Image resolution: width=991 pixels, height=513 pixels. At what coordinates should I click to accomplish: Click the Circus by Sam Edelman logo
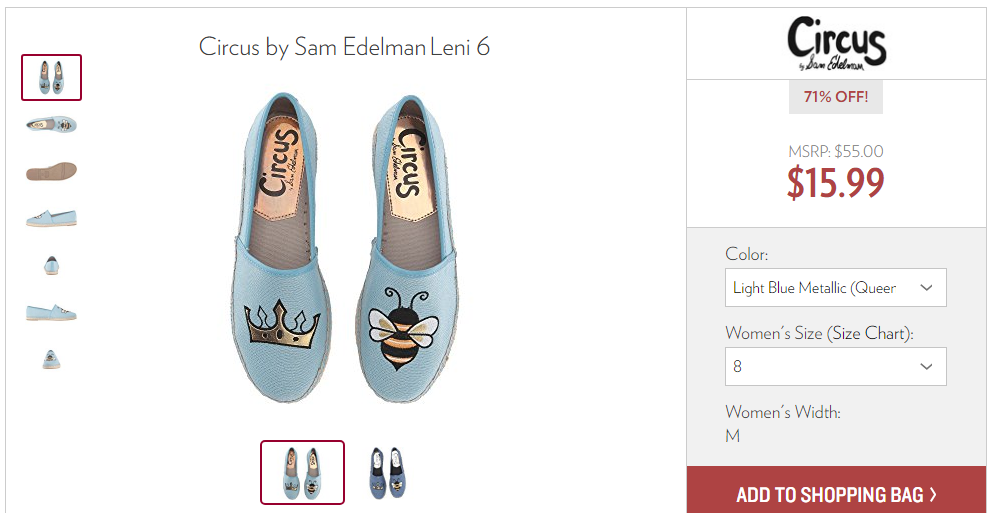(836, 44)
